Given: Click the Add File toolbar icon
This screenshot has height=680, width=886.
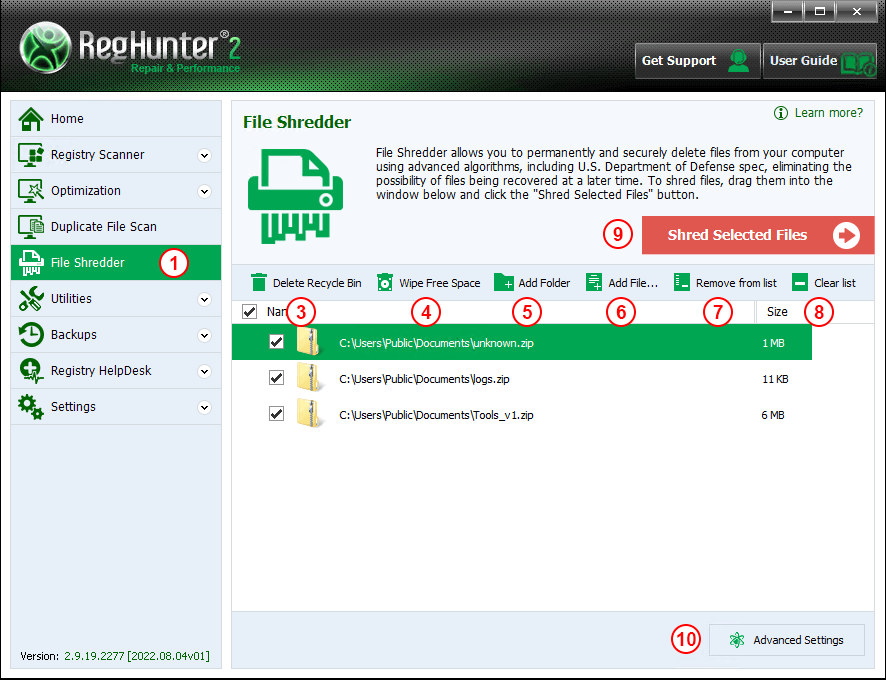Looking at the screenshot, I should click(595, 283).
